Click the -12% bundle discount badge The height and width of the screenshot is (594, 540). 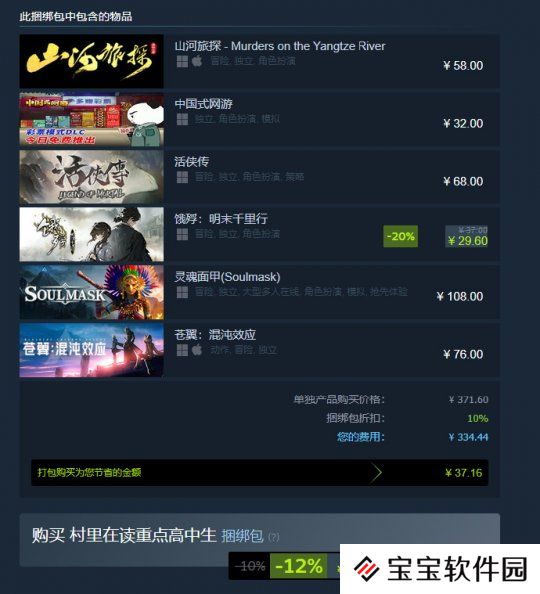[x=299, y=566]
